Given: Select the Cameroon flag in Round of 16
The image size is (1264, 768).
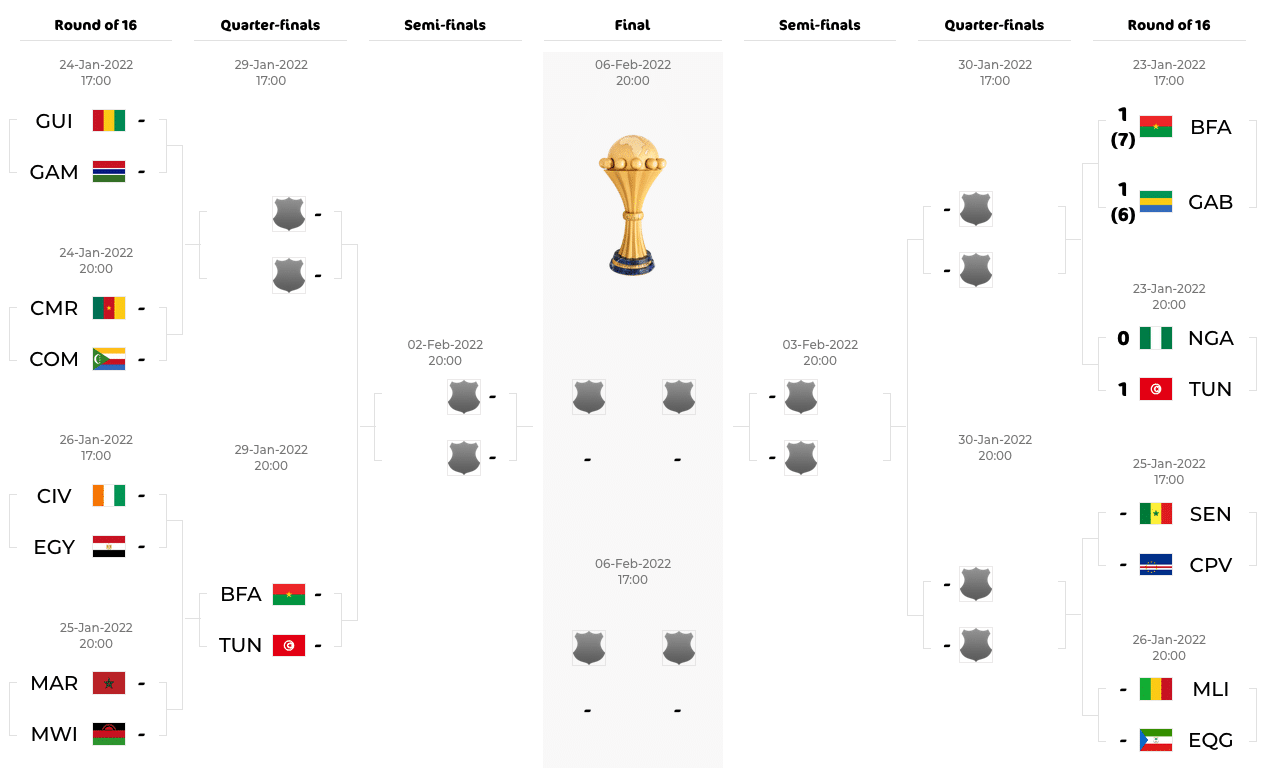Looking at the screenshot, I should [x=109, y=308].
